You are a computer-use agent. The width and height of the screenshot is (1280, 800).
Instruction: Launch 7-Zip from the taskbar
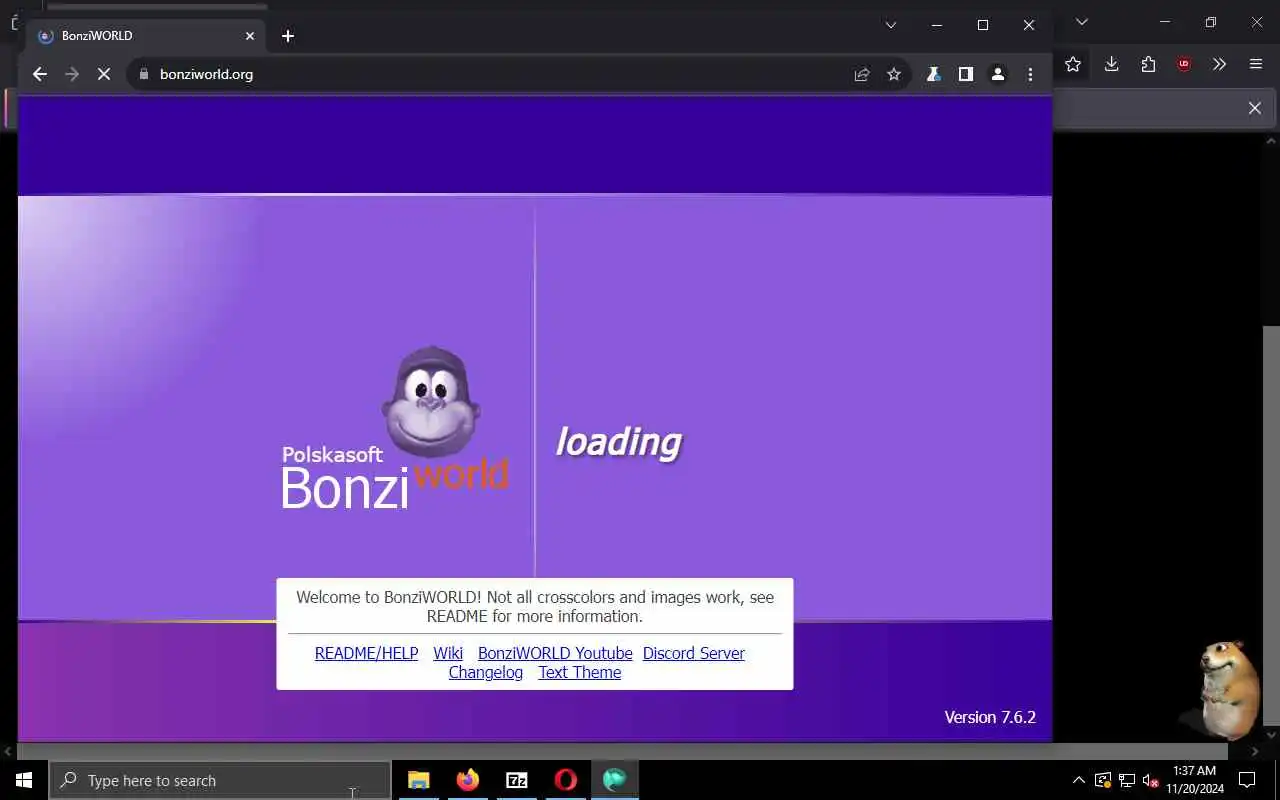(x=517, y=780)
